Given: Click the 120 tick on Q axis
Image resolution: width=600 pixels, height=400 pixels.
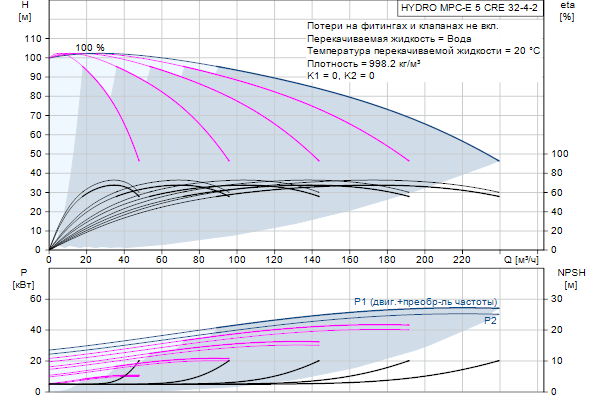Looking at the screenshot, I should 274,259.
